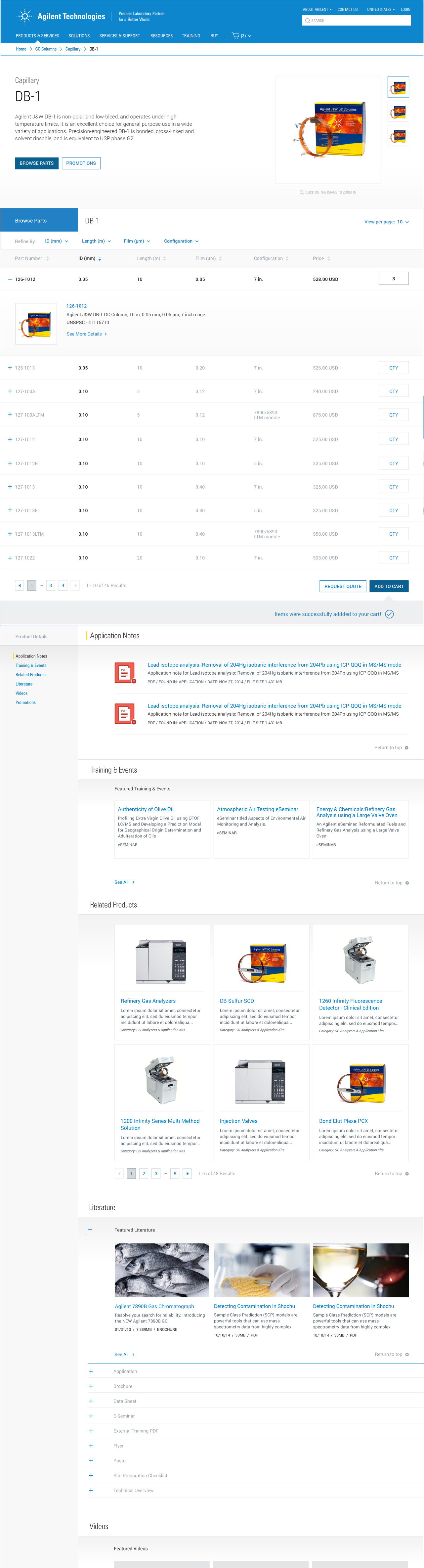Sort by Price column arrows
Viewport: 424px width, 1568px height.
328,259
